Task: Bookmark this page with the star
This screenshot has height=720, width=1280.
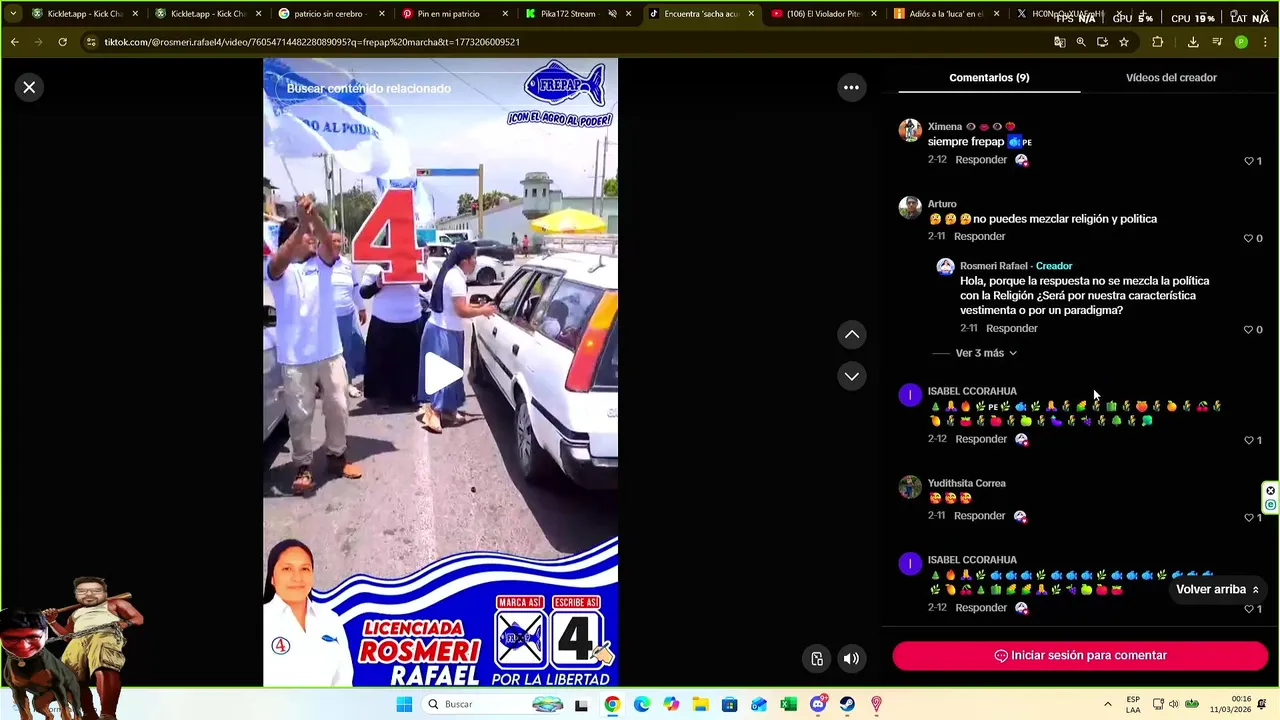Action: (x=1124, y=42)
